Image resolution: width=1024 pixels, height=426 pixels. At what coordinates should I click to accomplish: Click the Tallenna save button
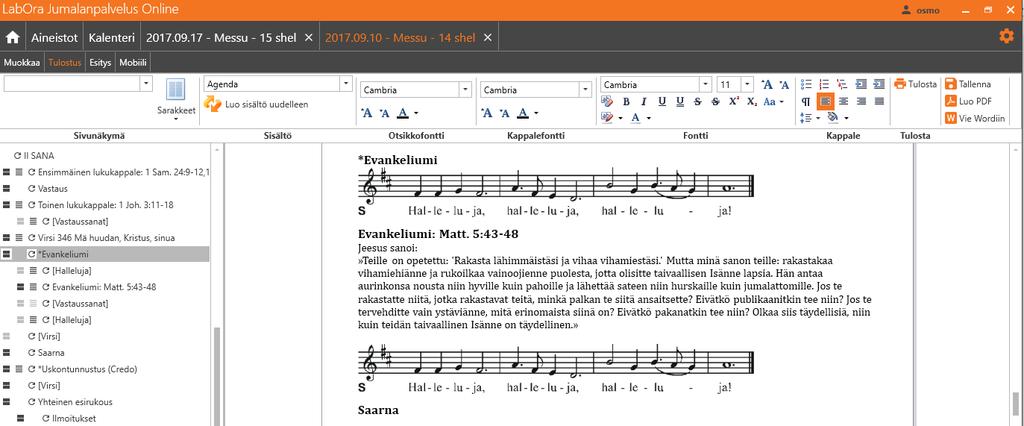click(x=968, y=84)
